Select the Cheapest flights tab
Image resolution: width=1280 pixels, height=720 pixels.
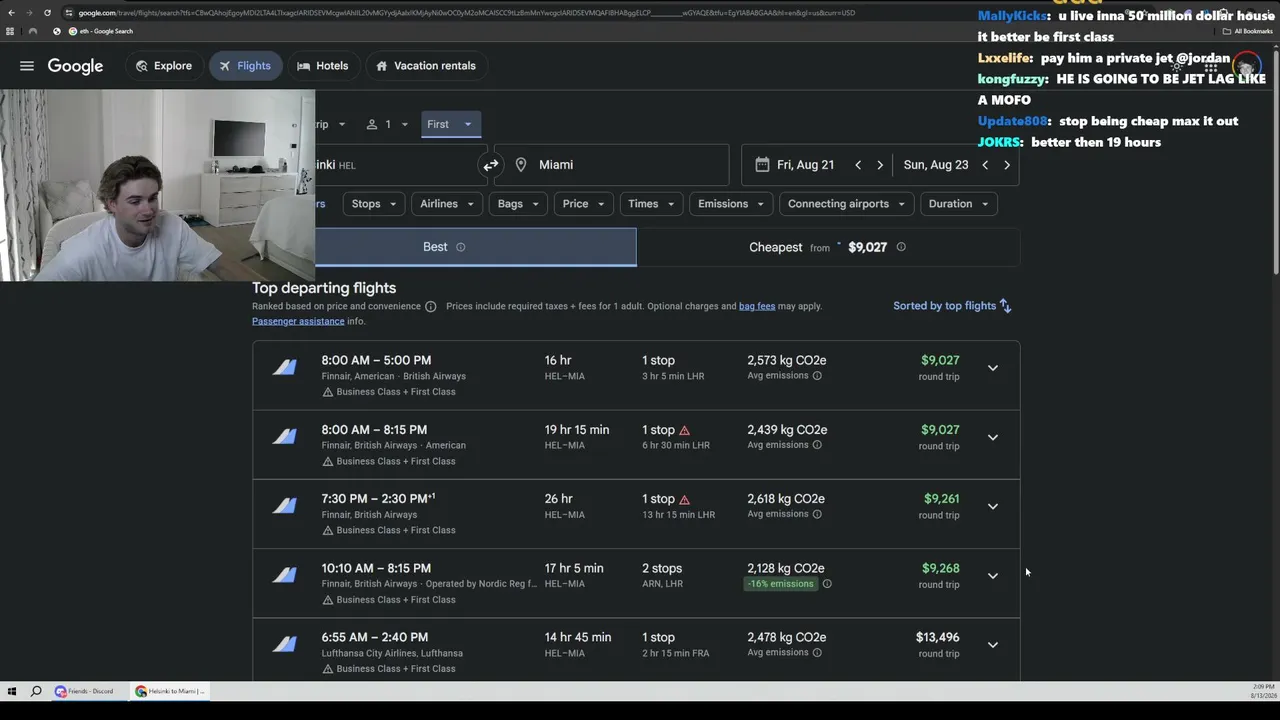coord(828,247)
